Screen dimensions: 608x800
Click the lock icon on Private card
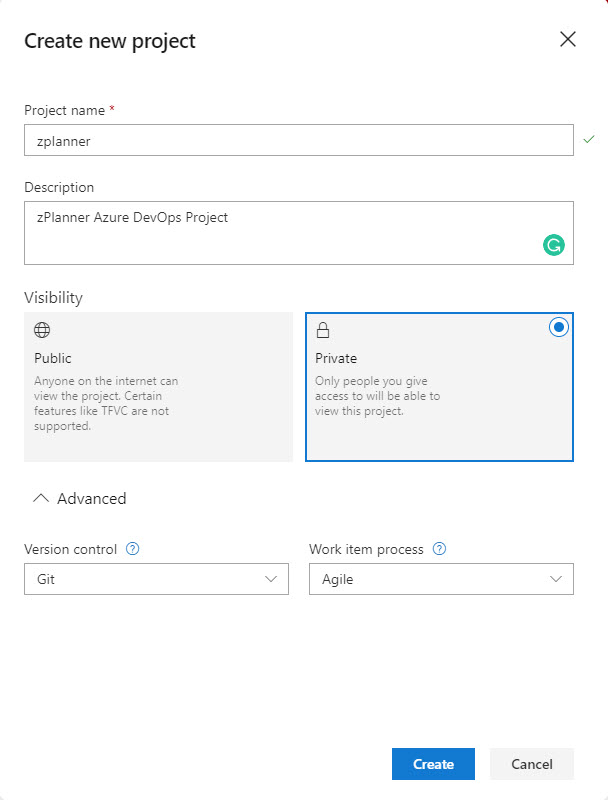point(323,330)
